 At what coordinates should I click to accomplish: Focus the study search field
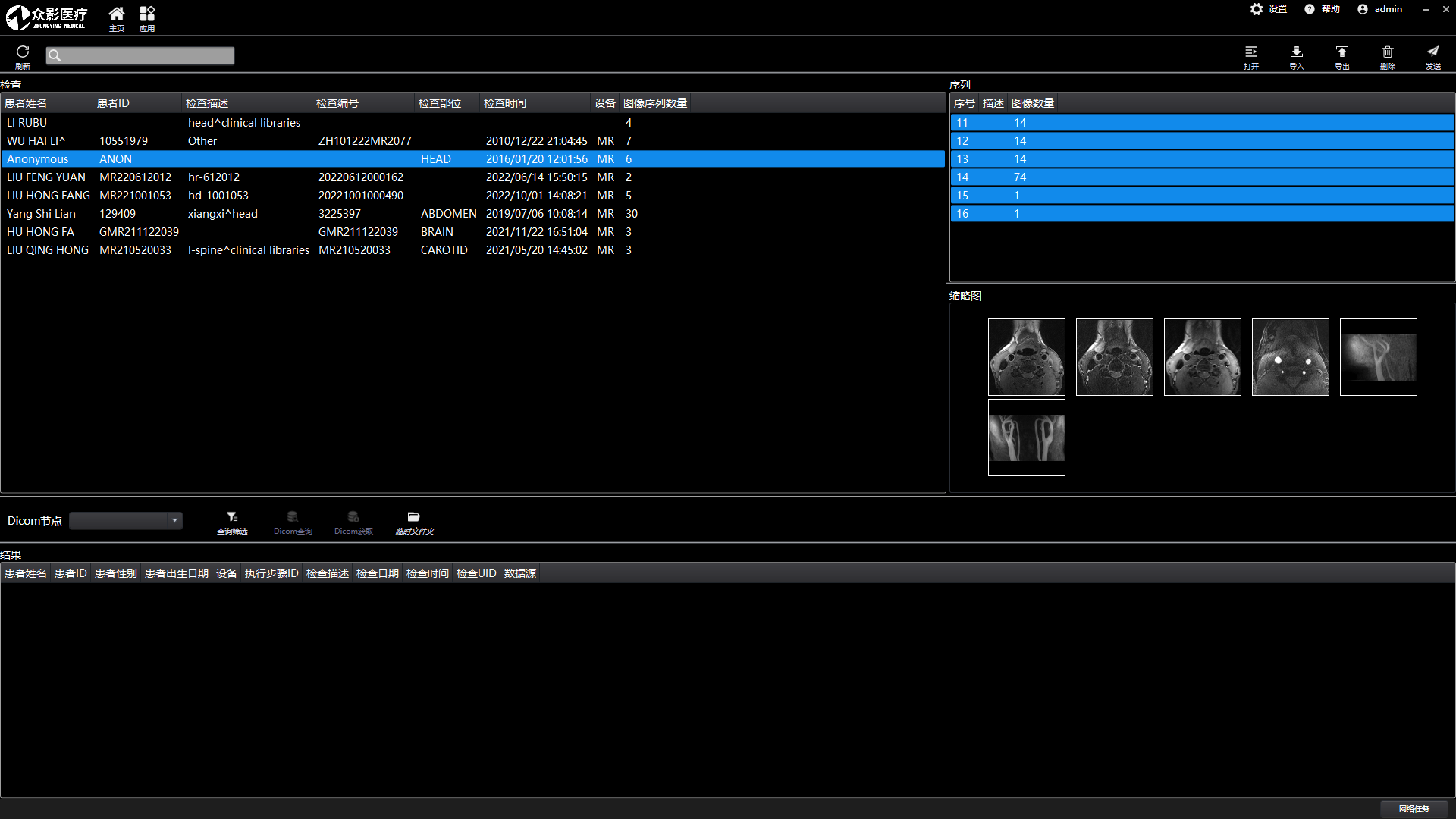(x=140, y=55)
